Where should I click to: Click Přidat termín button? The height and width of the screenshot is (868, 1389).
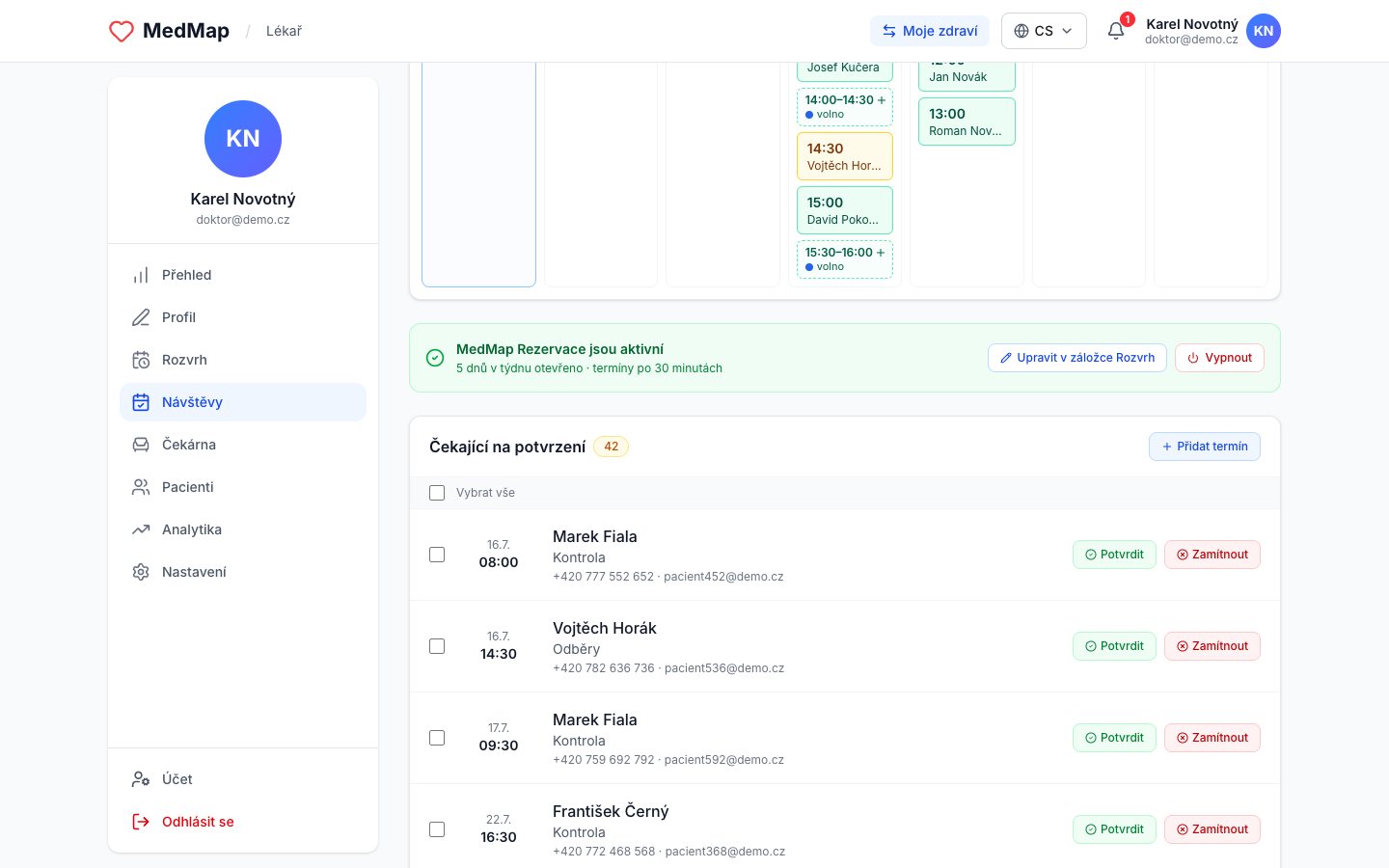[x=1205, y=447]
